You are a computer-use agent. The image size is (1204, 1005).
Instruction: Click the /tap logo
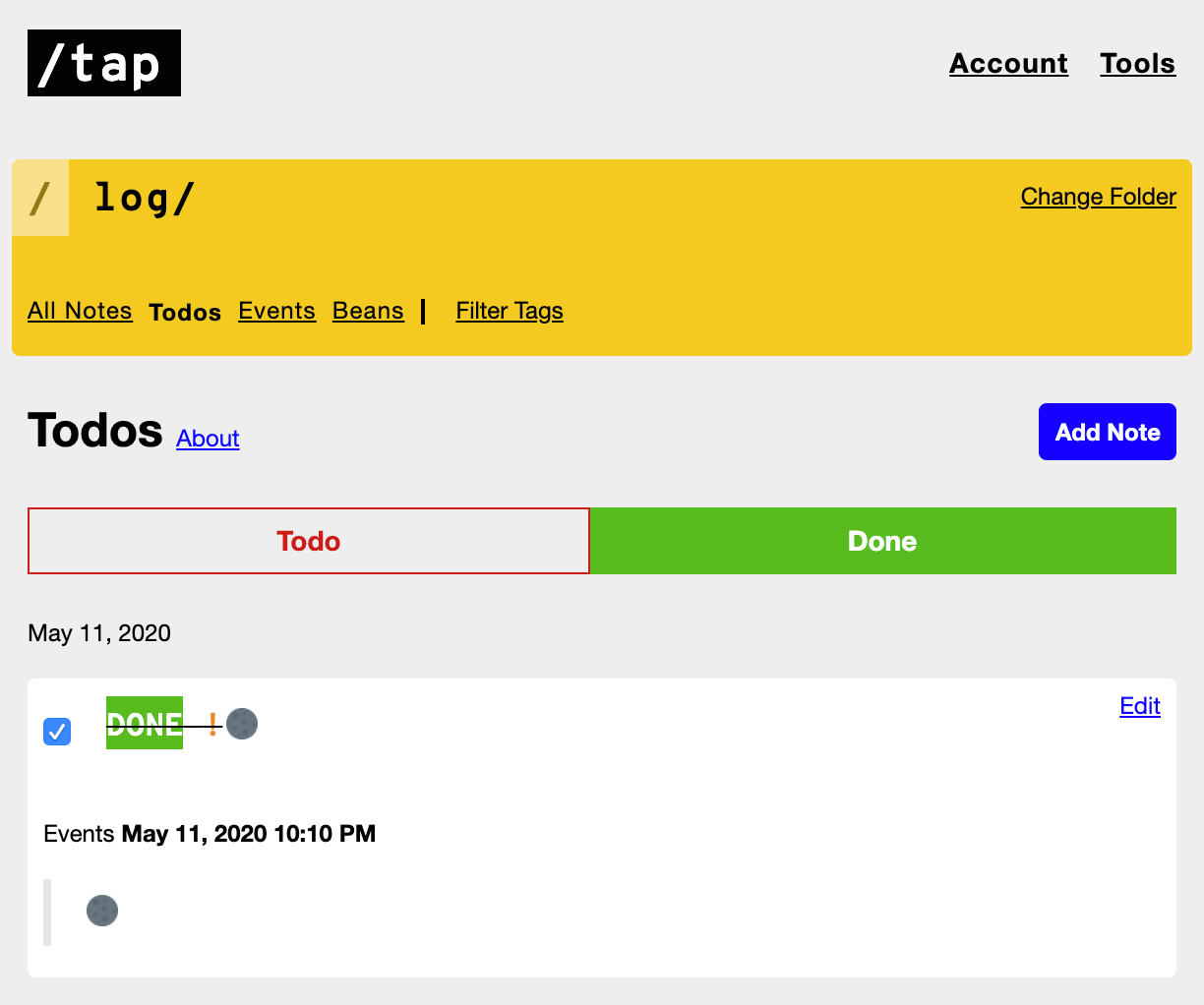[x=104, y=63]
